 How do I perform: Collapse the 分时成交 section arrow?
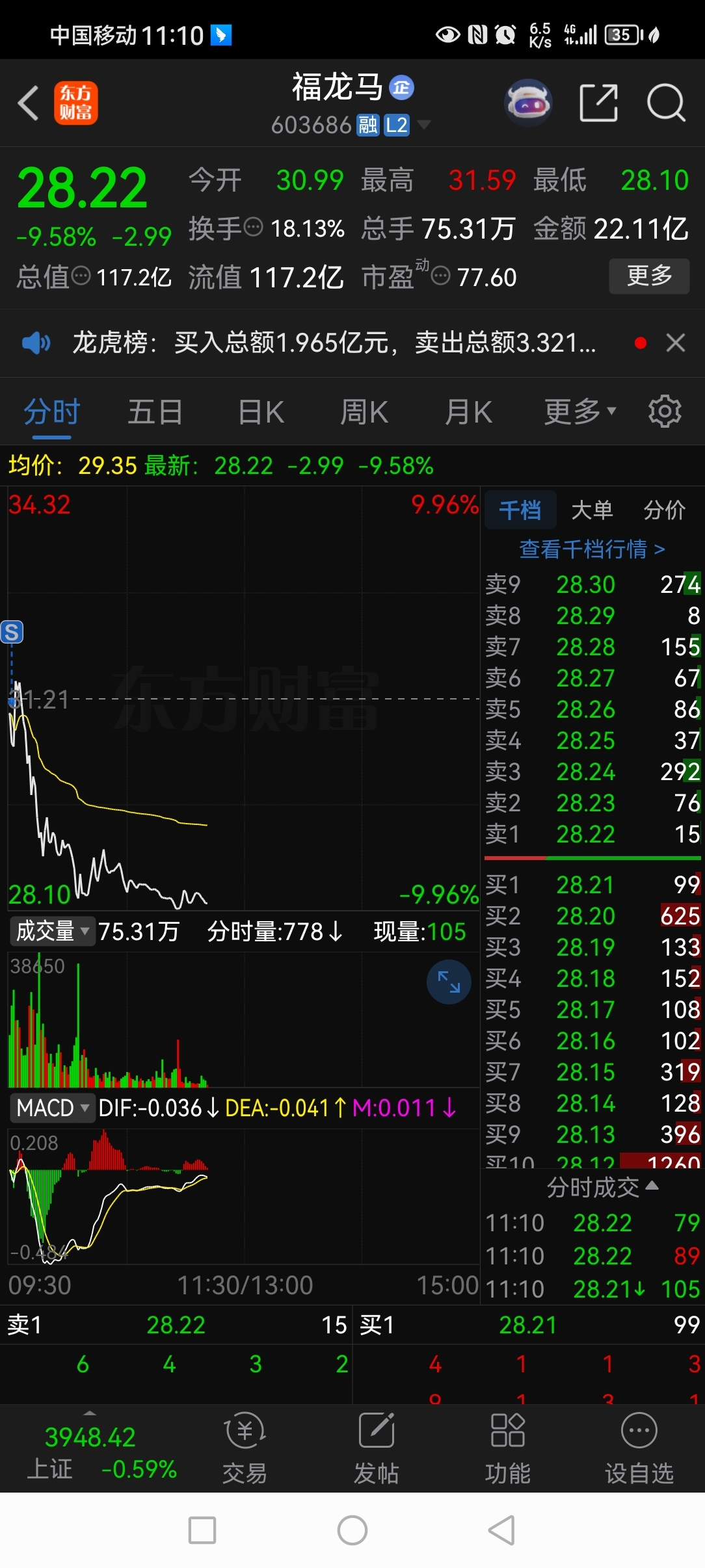[652, 1186]
